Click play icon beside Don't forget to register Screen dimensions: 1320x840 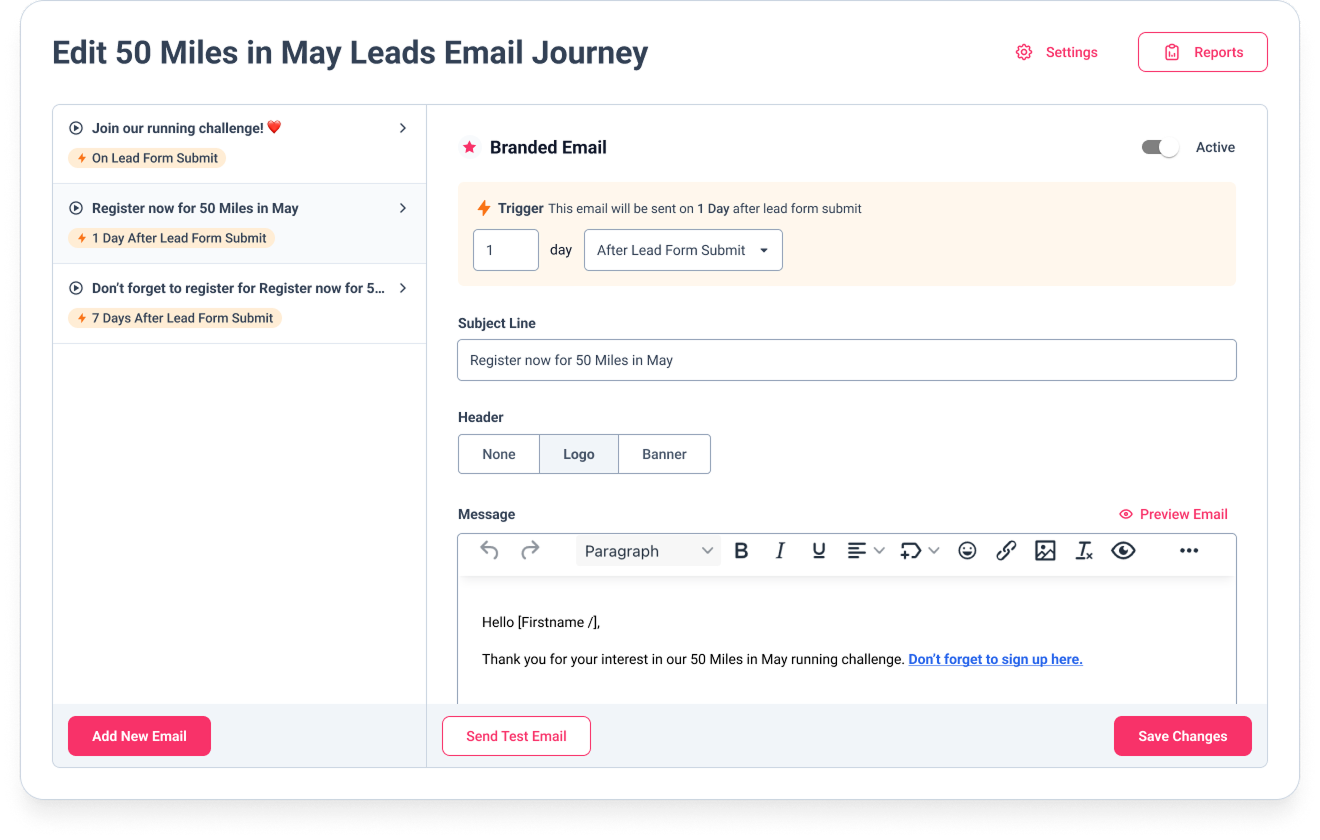76,288
